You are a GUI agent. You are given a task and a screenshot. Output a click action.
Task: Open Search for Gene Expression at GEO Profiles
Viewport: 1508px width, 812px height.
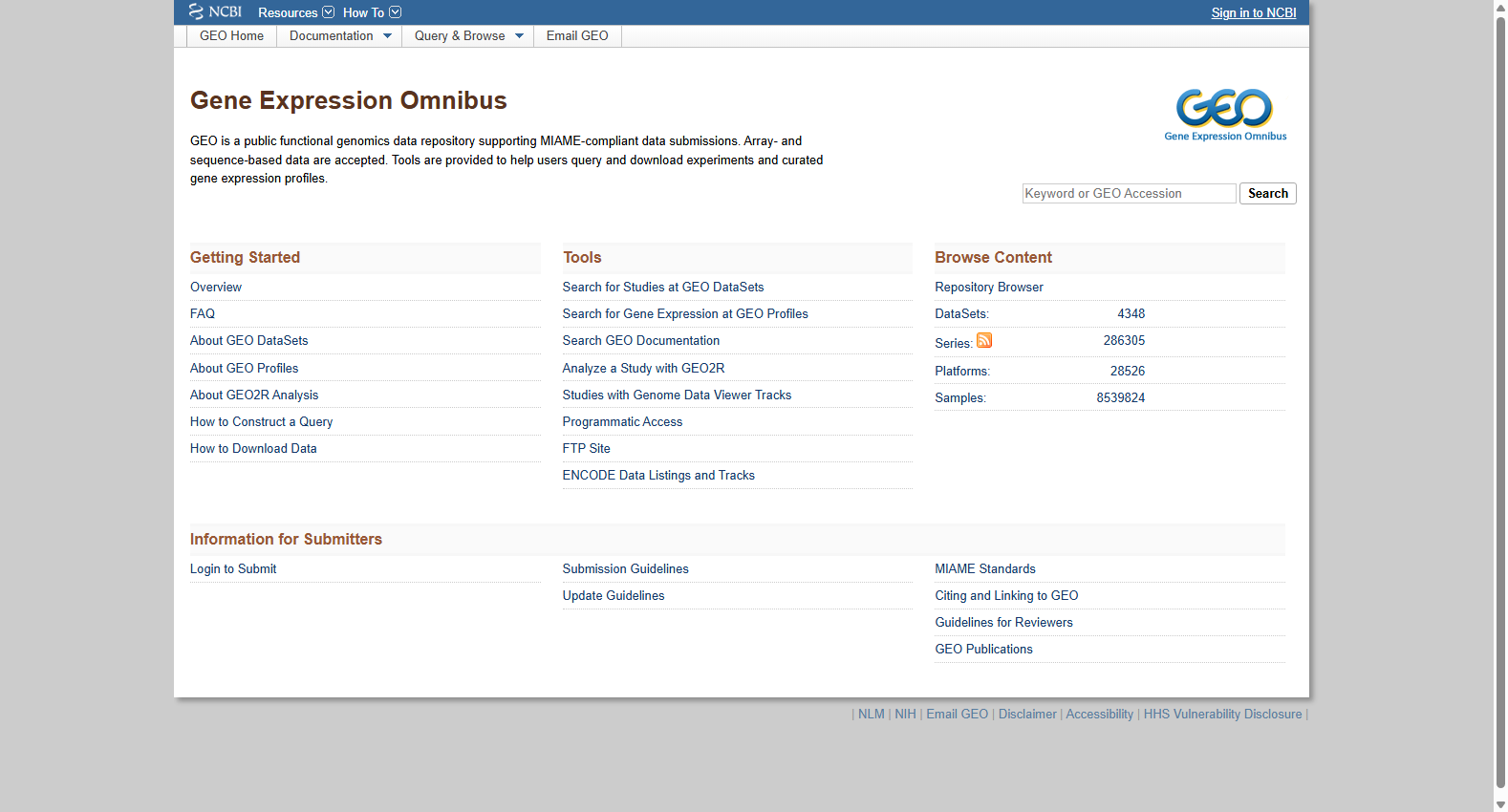tap(685, 313)
